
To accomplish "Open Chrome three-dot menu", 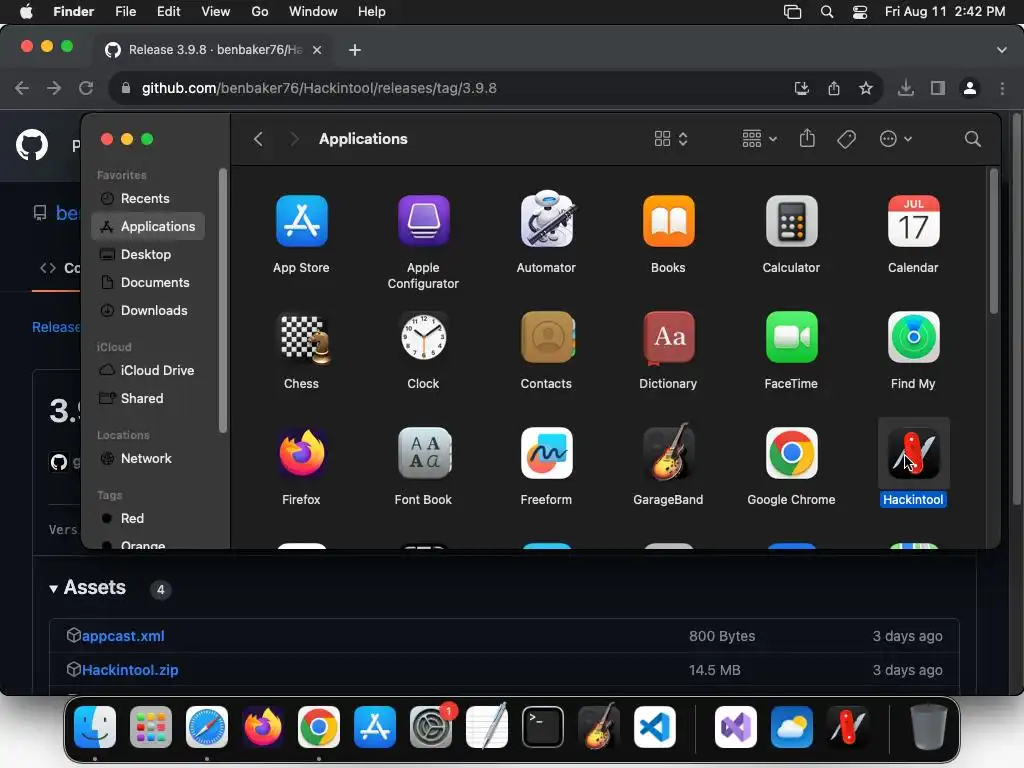I will 1002,88.
